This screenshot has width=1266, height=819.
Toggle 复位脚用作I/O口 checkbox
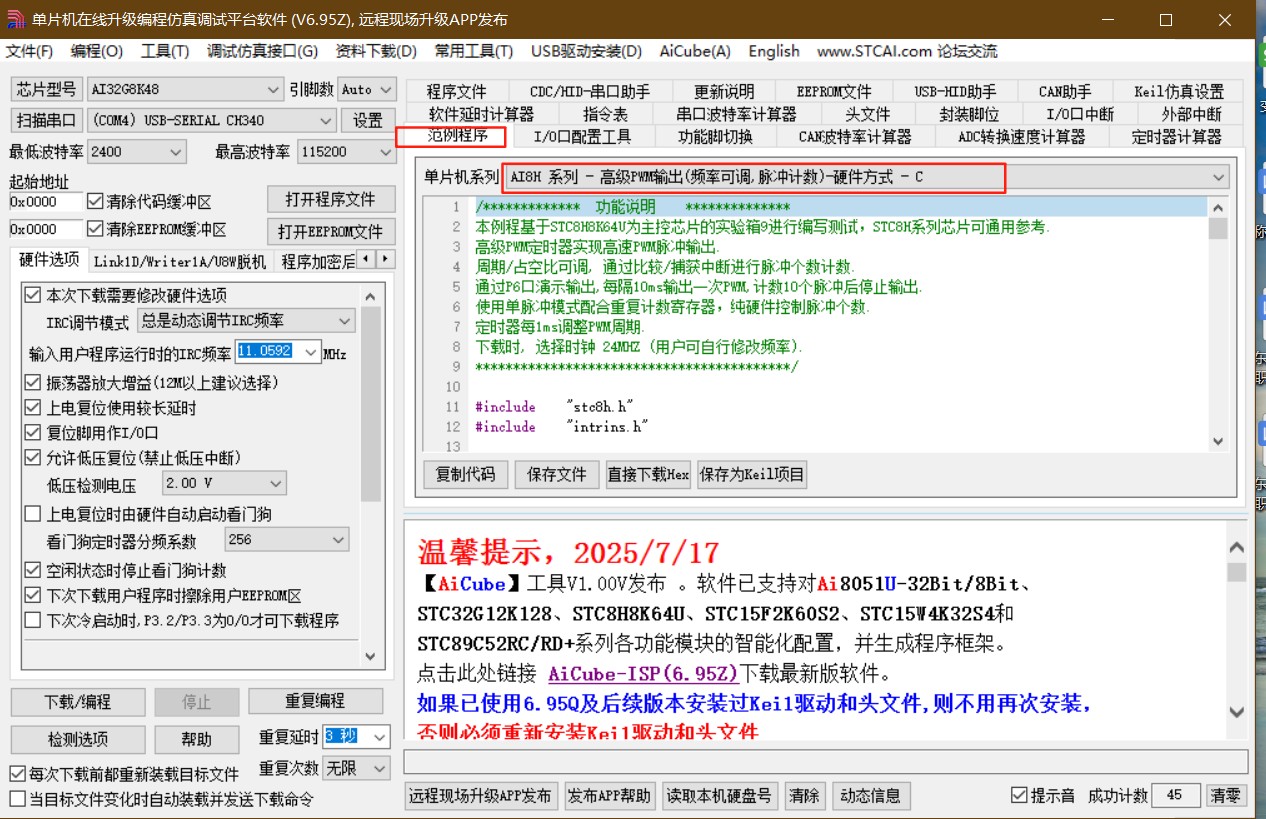[32, 433]
